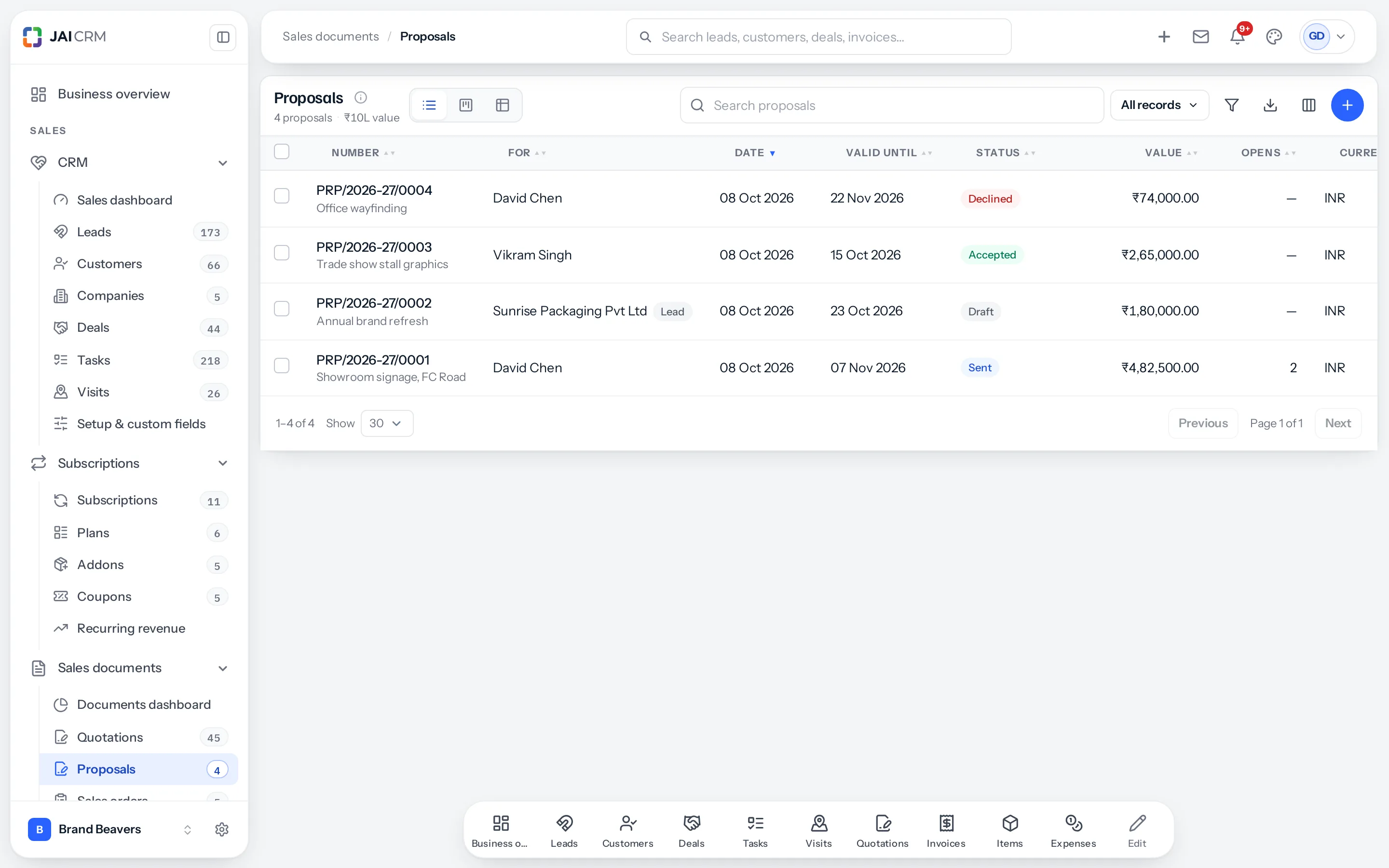Open proposal PRP/2026-27/0001
1389x868 pixels.
tap(373, 360)
